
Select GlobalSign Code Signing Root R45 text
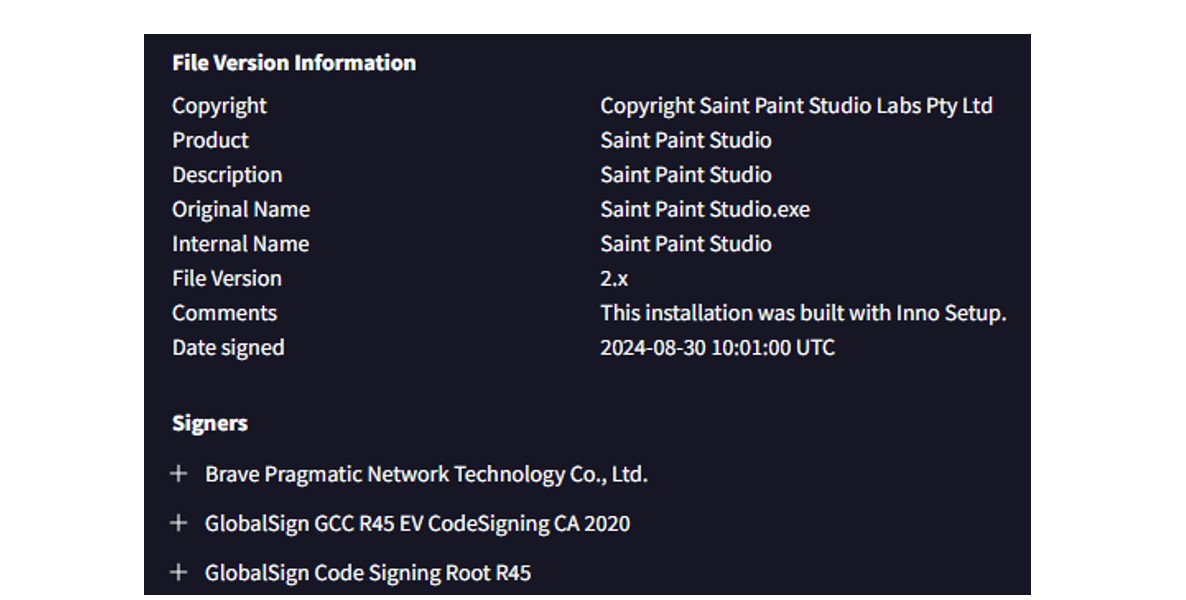367,573
